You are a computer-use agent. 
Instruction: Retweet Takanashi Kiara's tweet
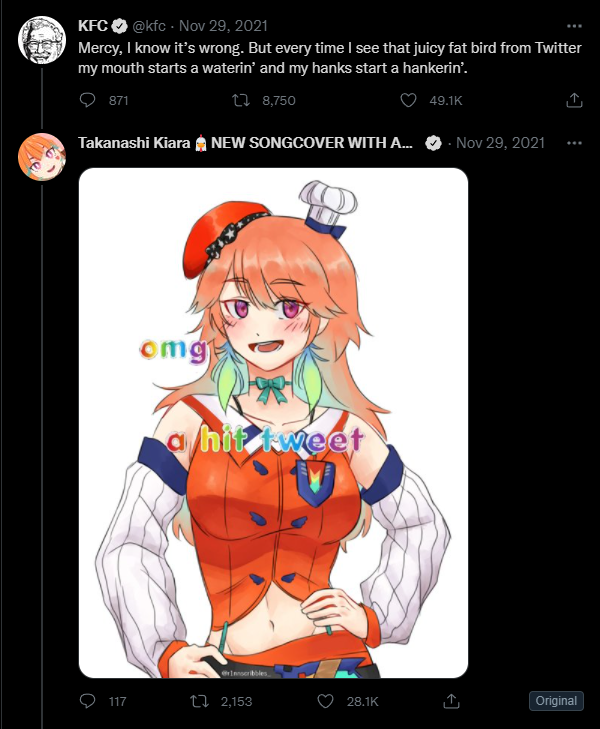pyautogui.click(x=199, y=701)
